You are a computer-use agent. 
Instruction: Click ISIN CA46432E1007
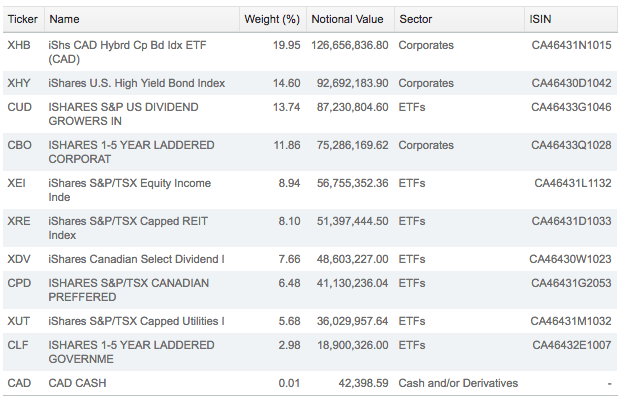[571, 345]
